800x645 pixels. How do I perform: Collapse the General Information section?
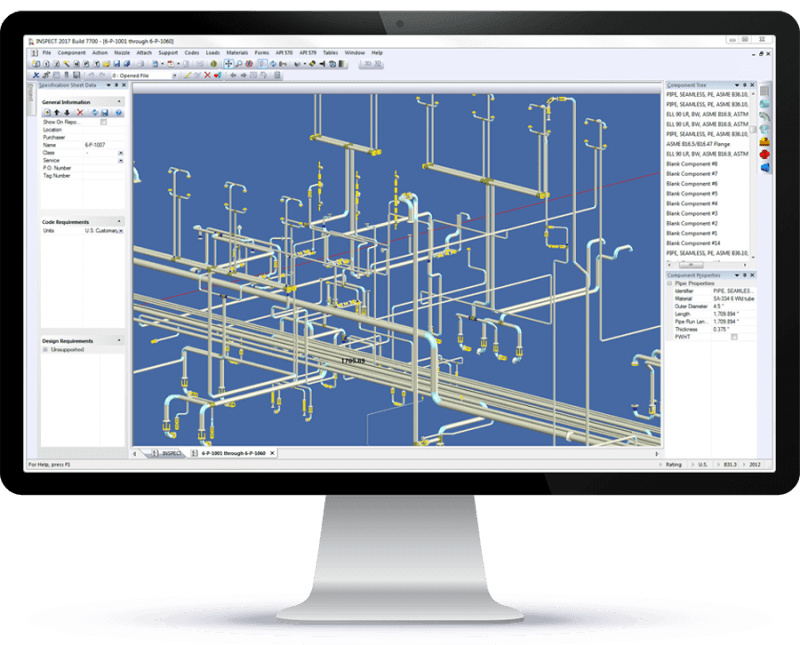pyautogui.click(x=119, y=102)
